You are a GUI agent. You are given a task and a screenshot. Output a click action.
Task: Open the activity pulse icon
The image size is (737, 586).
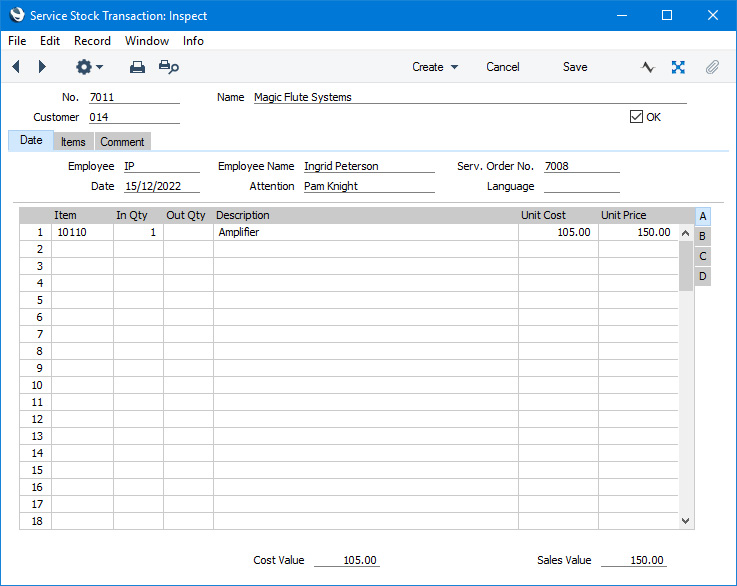pyautogui.click(x=648, y=67)
